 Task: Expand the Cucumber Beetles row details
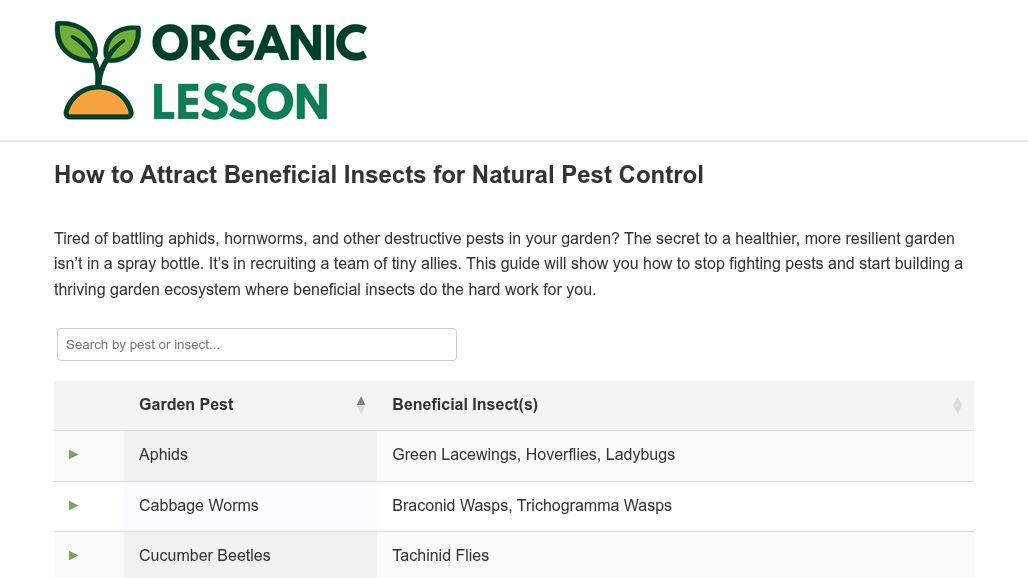coord(73,556)
